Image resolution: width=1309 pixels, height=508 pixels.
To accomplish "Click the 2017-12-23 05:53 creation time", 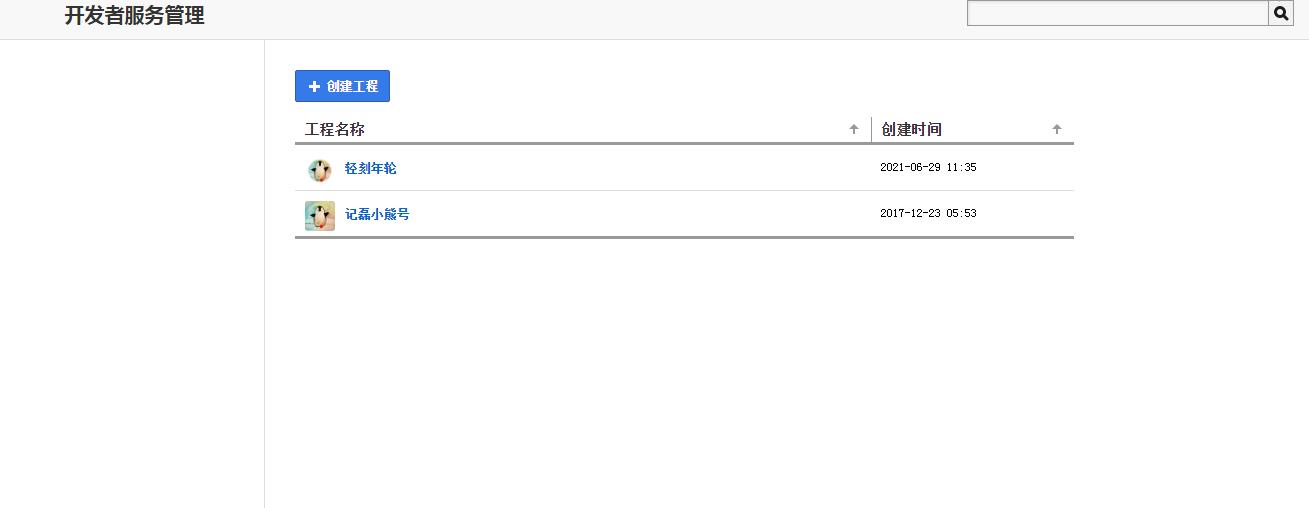I will (x=928, y=214).
